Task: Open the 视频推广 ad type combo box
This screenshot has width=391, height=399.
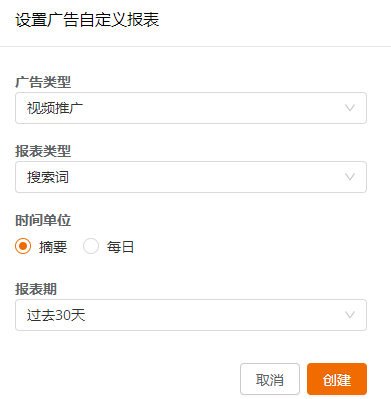Action: [191, 108]
